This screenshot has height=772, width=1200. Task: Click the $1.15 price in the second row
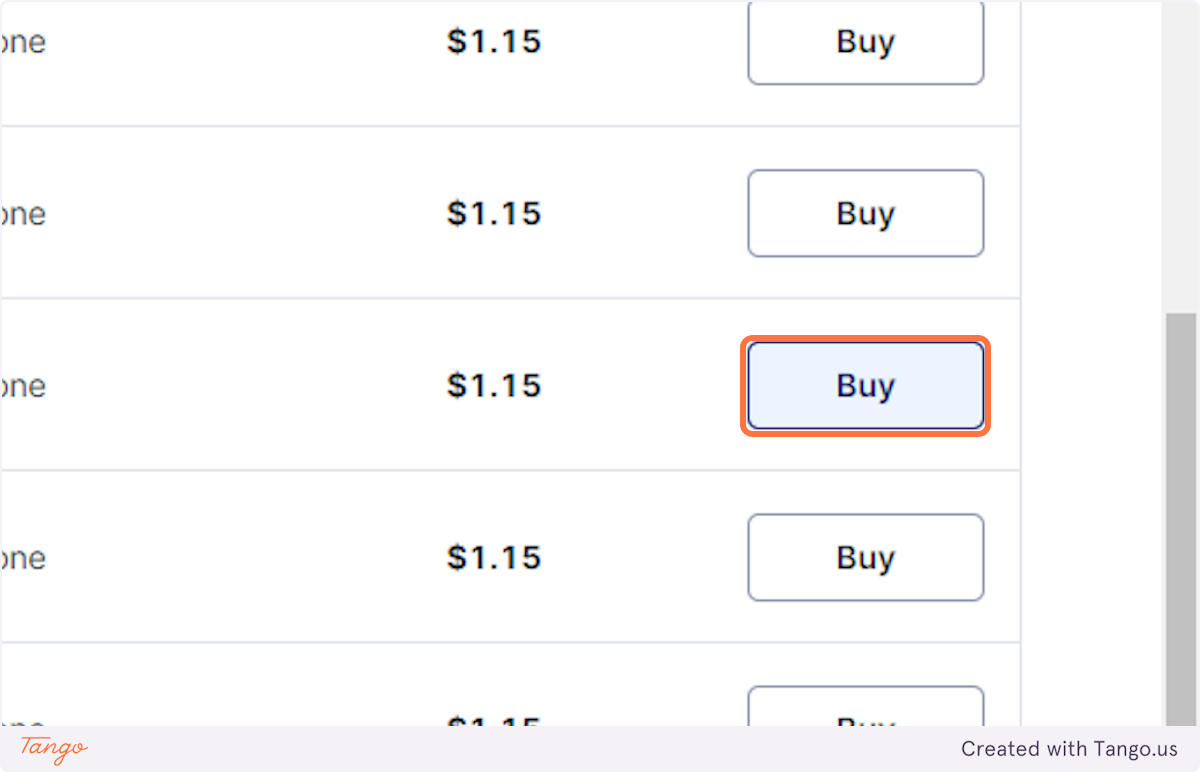click(x=494, y=214)
